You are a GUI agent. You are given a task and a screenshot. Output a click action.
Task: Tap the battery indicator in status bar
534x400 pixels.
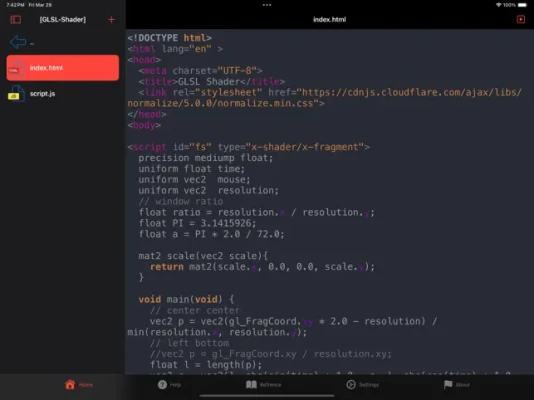coord(522,5)
